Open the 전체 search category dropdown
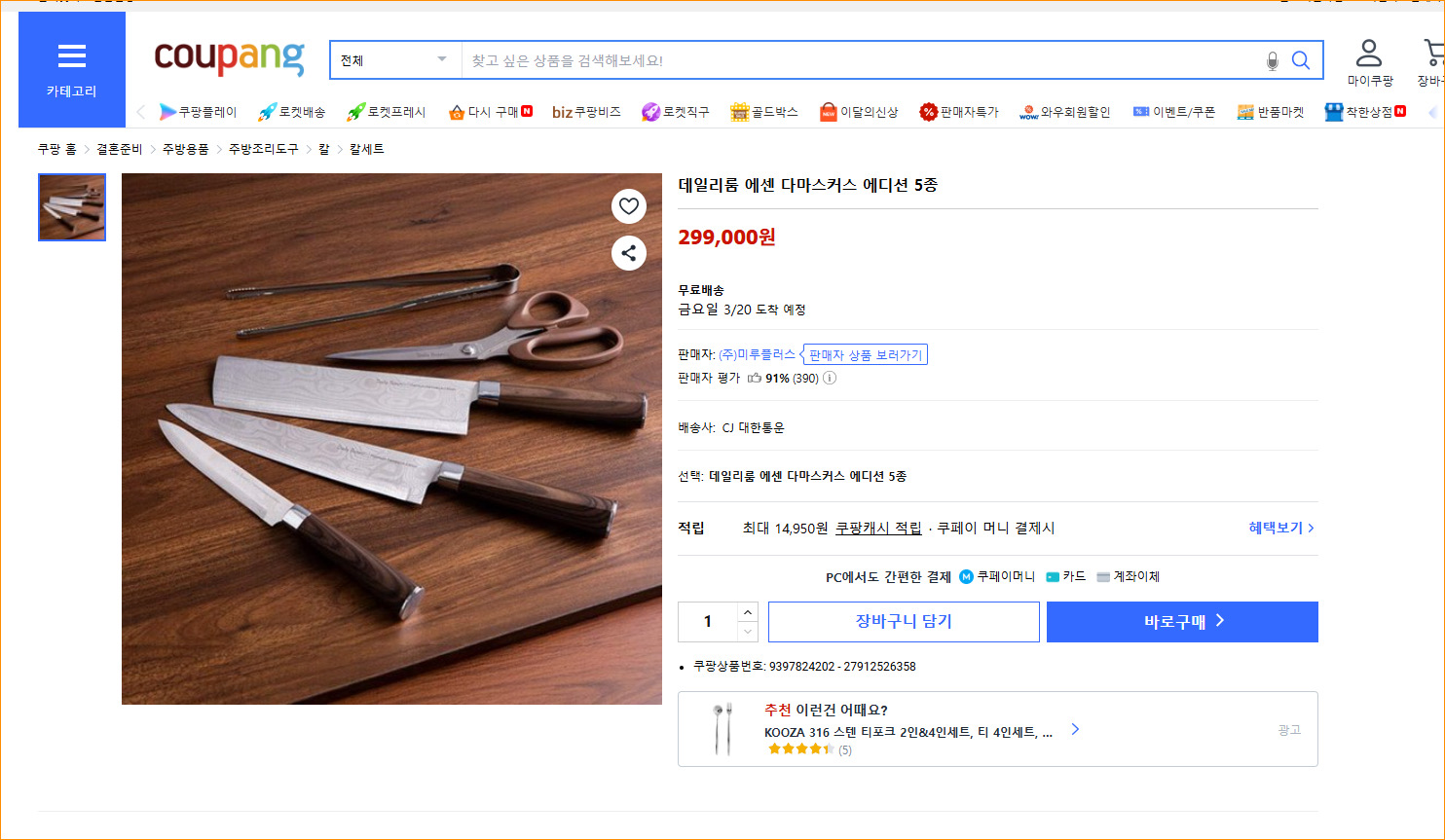The image size is (1445, 840). pyautogui.click(x=394, y=60)
